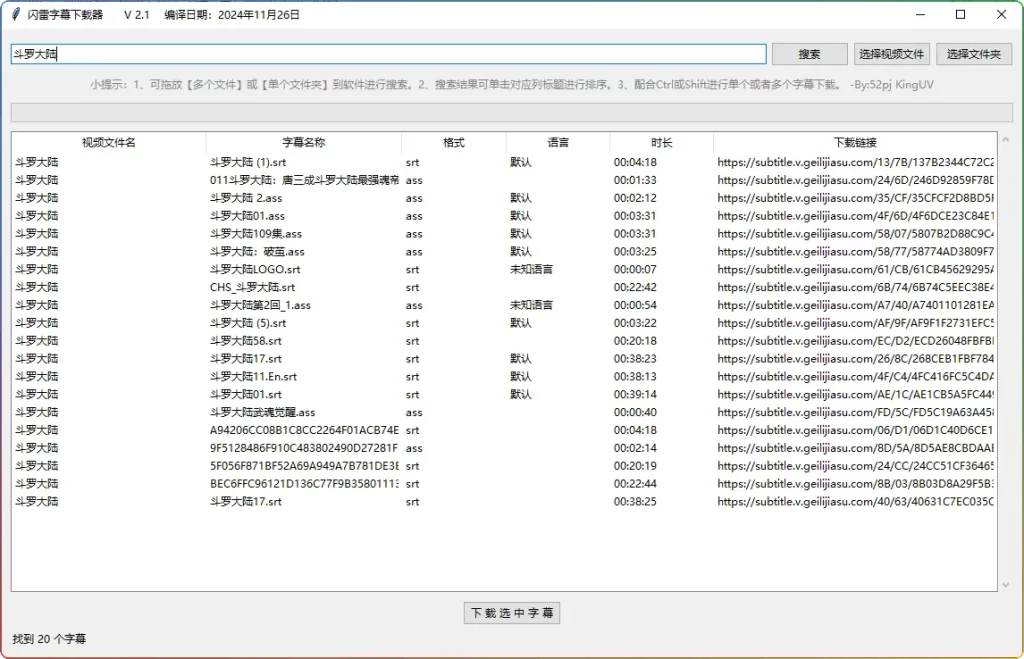Click the 搜索 search button

point(811,53)
